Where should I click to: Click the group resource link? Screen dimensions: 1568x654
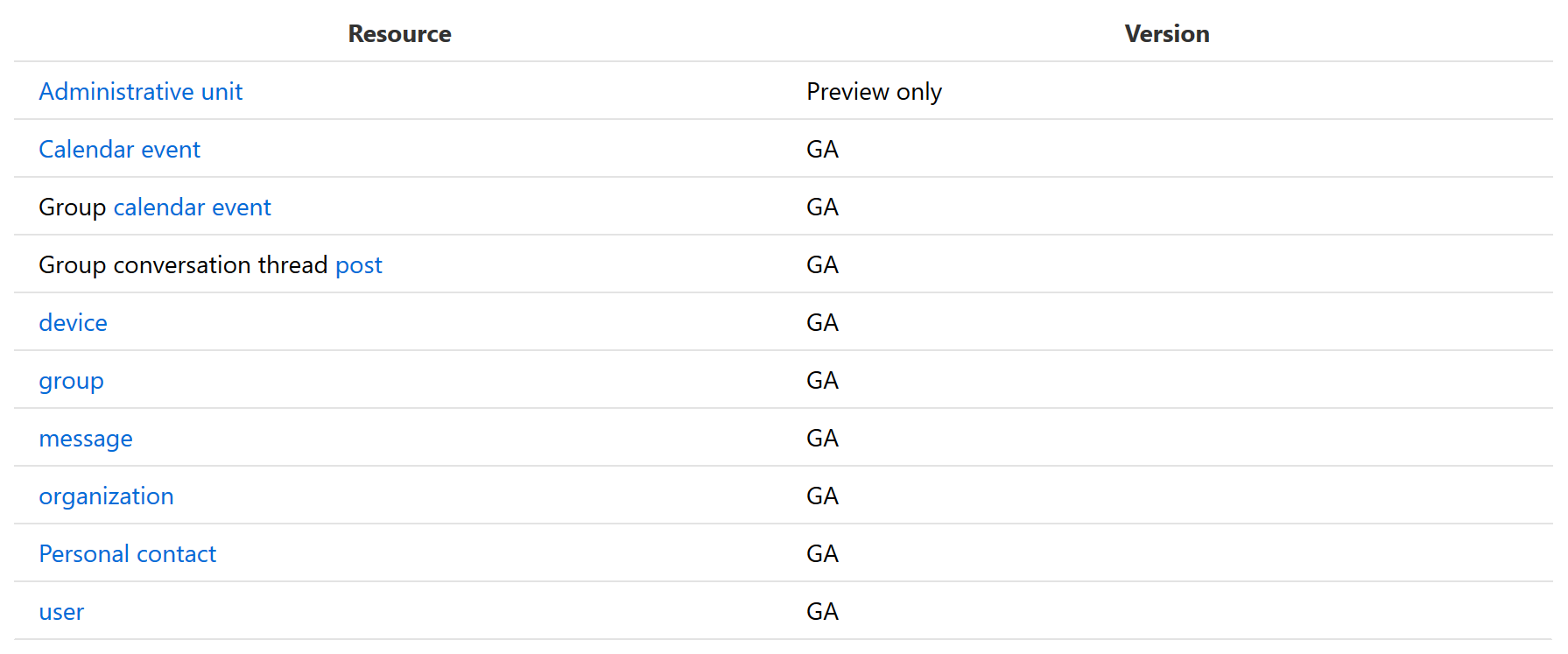tap(71, 381)
